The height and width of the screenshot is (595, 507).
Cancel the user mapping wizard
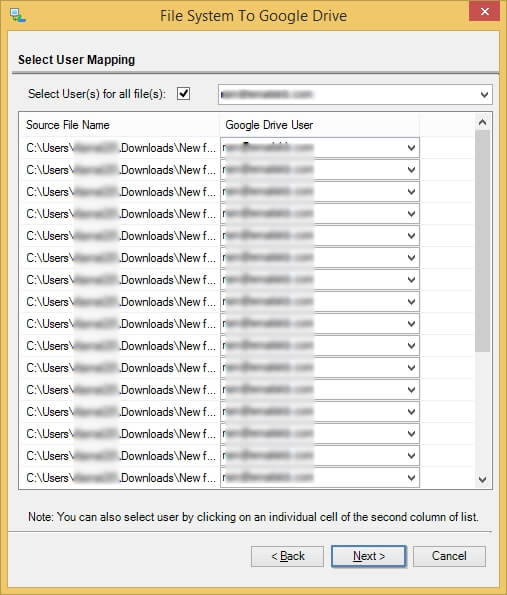click(449, 556)
